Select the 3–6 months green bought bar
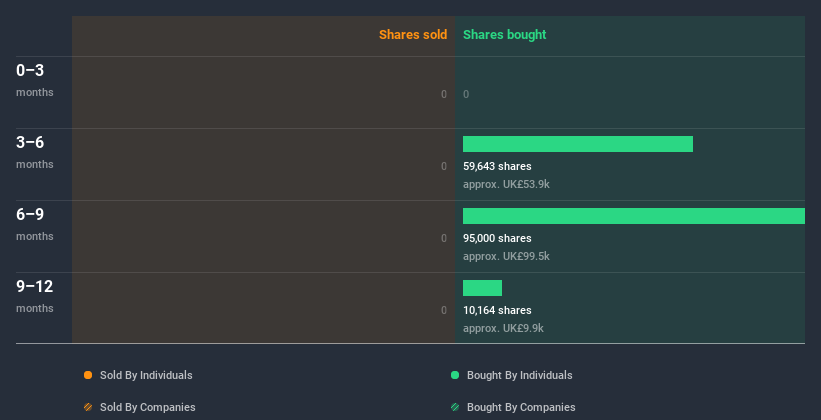This screenshot has height=420, width=821. 578,144
